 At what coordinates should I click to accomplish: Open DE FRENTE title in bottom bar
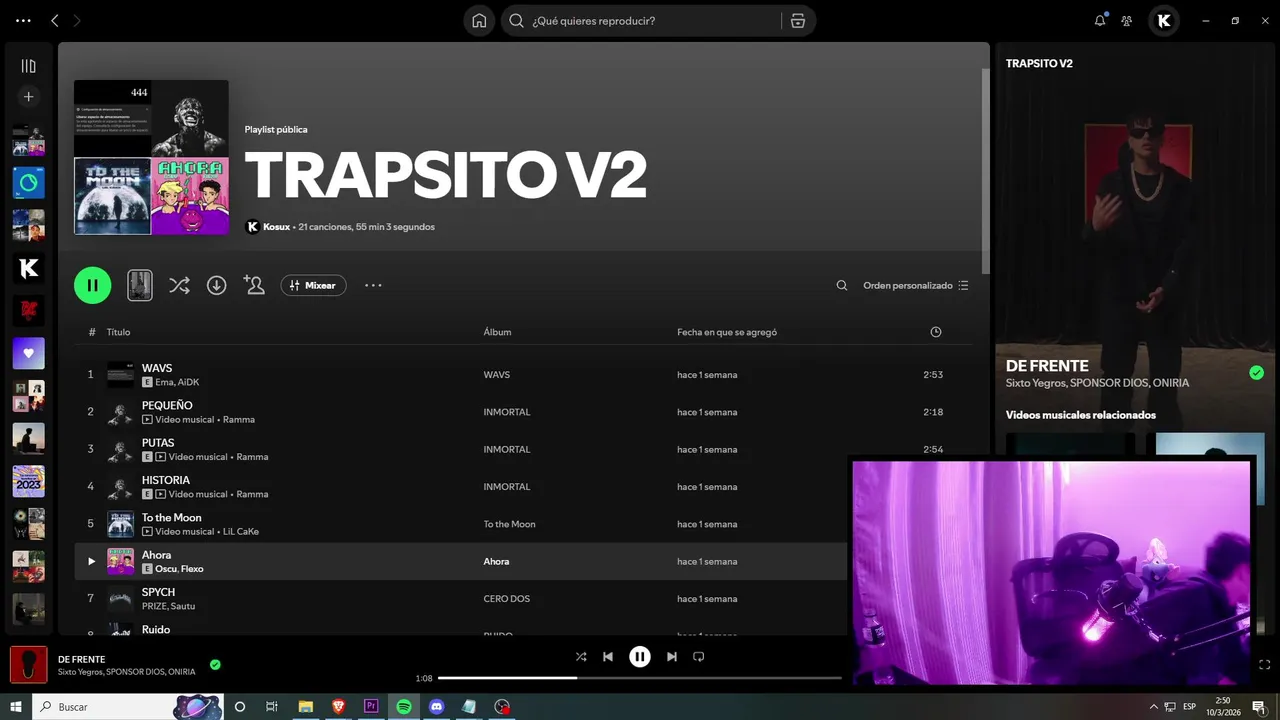point(81,659)
